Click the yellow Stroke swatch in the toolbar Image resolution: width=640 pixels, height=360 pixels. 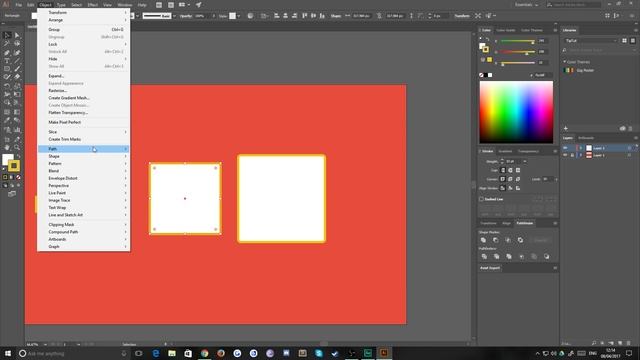pyautogui.click(x=14, y=166)
